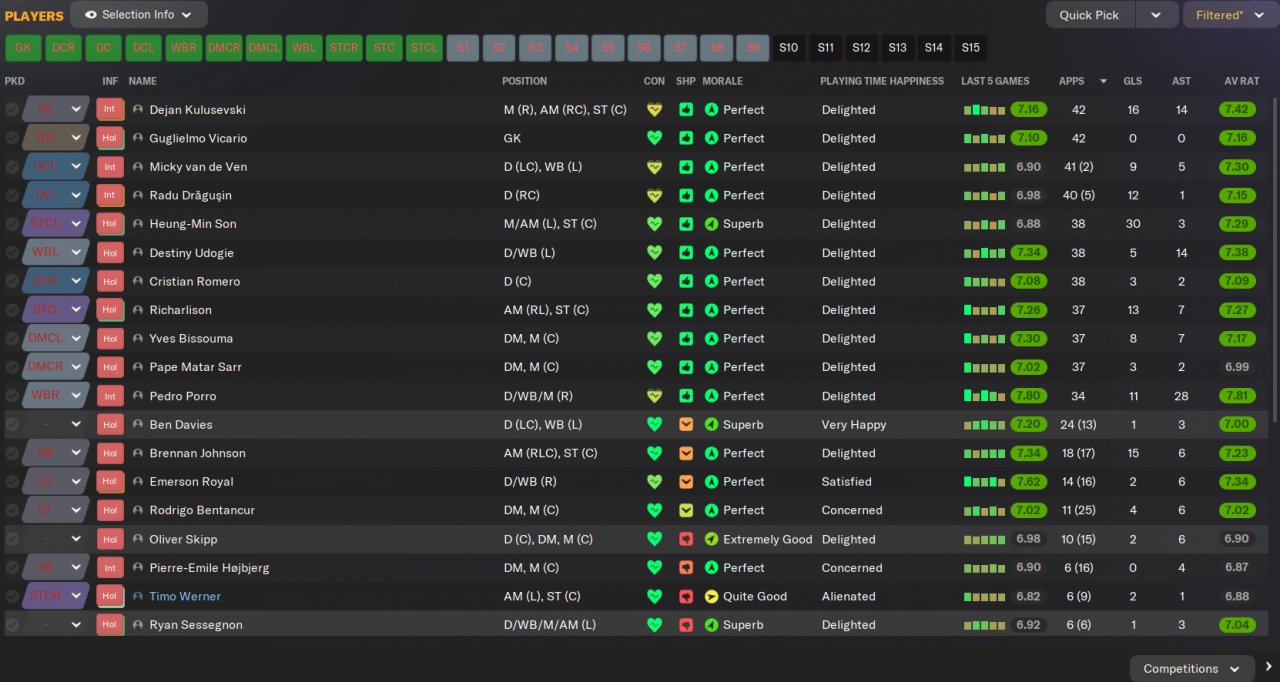Click the morale icon for Heung-Min Son
Image resolution: width=1280 pixels, height=682 pixels.
pyautogui.click(x=711, y=224)
